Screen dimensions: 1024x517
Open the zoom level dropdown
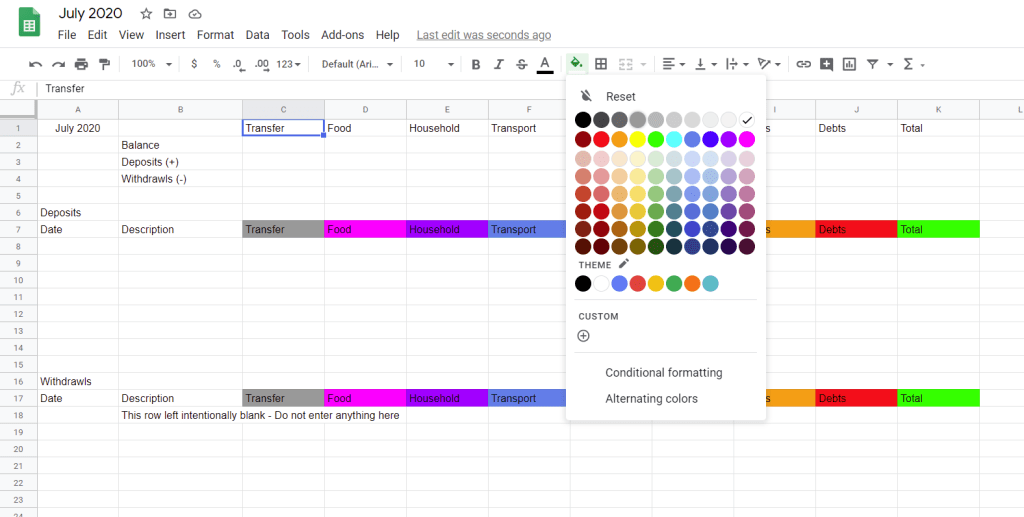click(152, 64)
